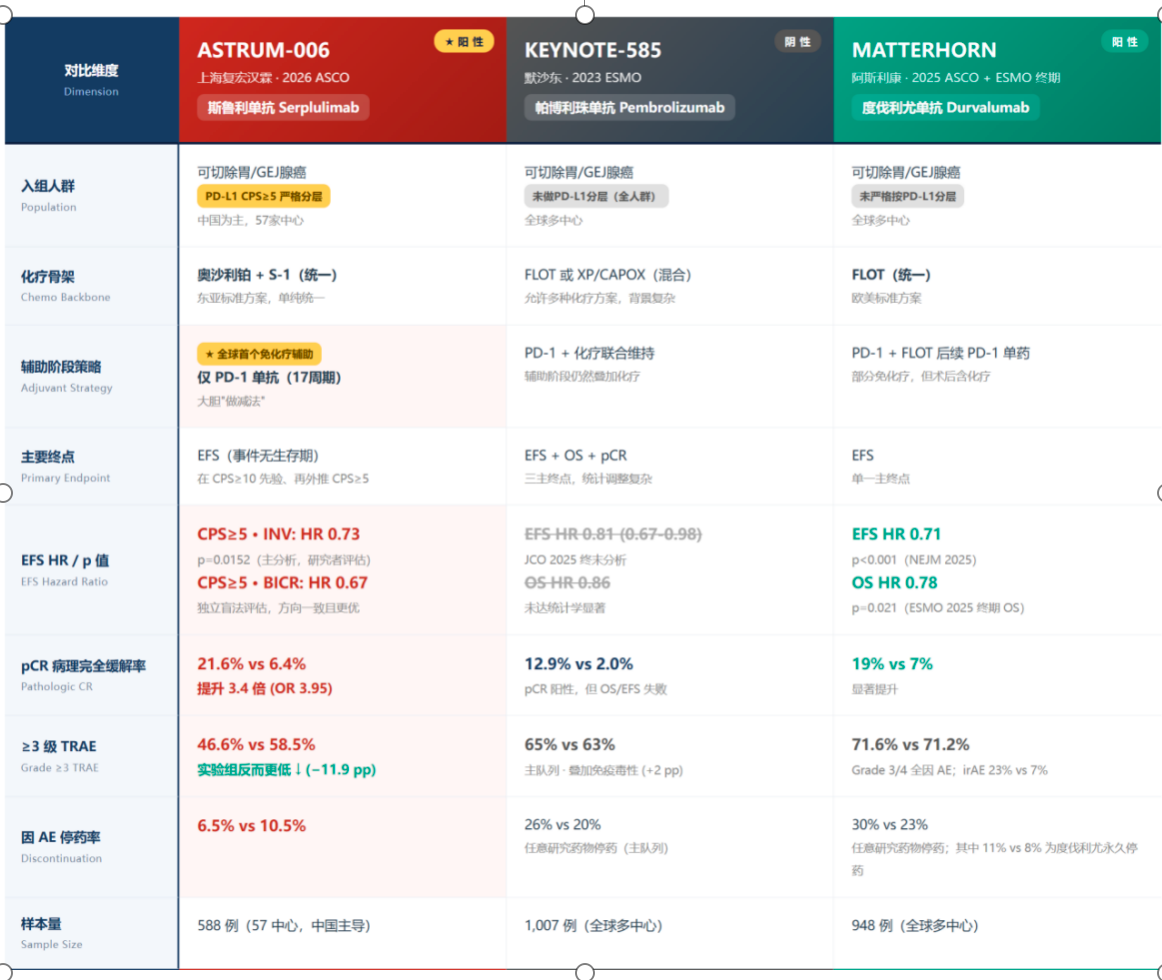The height and width of the screenshot is (980, 1162).
Task: Click the 样本量 Sample Size row label
Action: [x=51, y=933]
